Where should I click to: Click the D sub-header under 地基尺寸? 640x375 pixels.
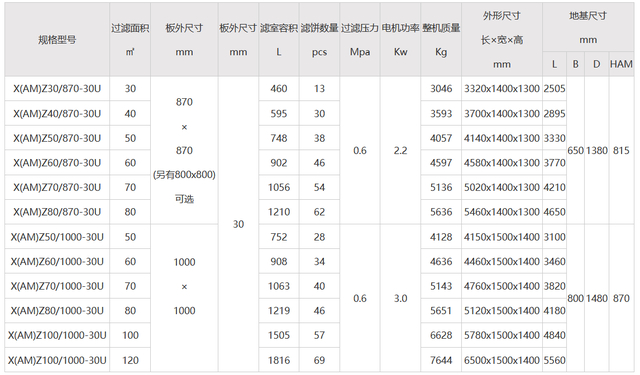(596, 64)
